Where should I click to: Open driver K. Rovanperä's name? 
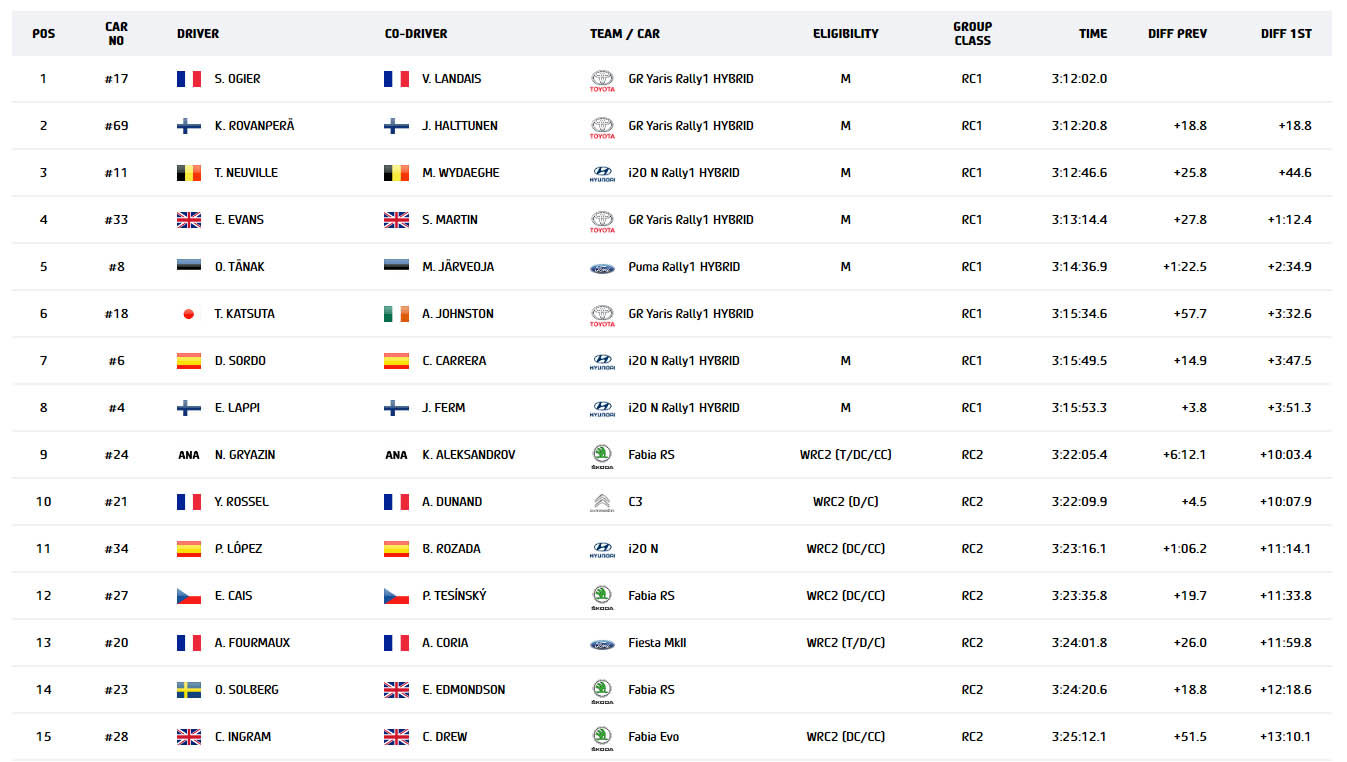click(254, 126)
